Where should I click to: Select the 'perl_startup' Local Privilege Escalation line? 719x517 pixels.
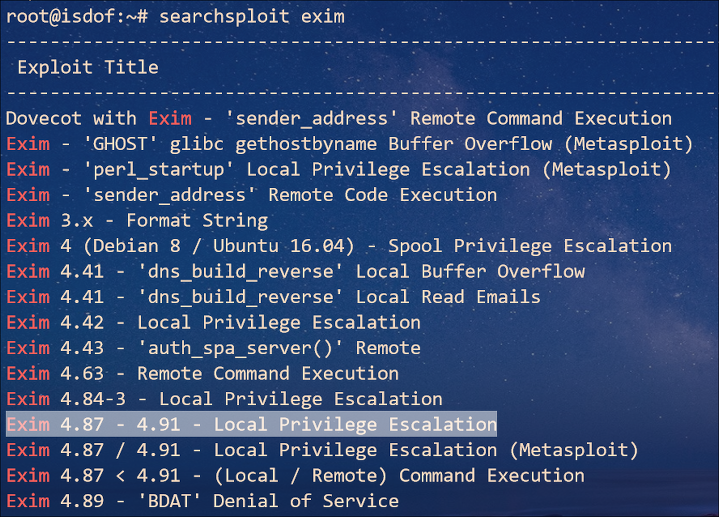click(x=339, y=170)
